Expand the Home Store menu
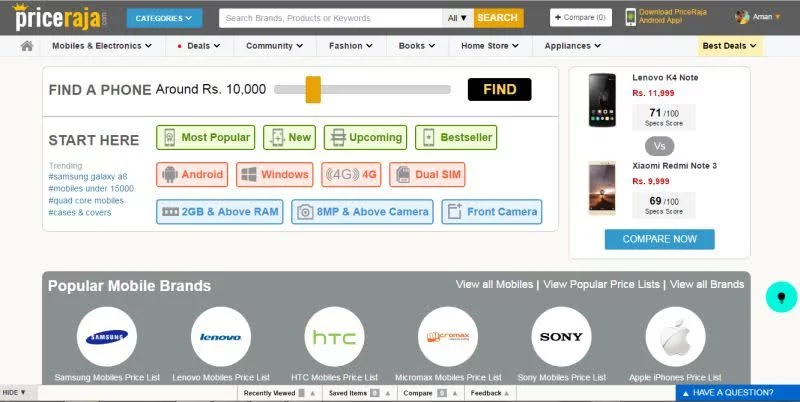The height and width of the screenshot is (402, 800). (490, 45)
